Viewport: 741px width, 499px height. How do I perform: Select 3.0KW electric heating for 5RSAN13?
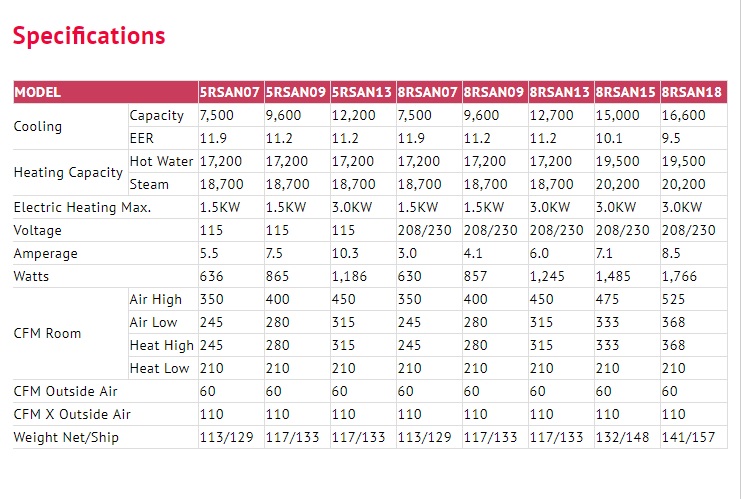[352, 207]
